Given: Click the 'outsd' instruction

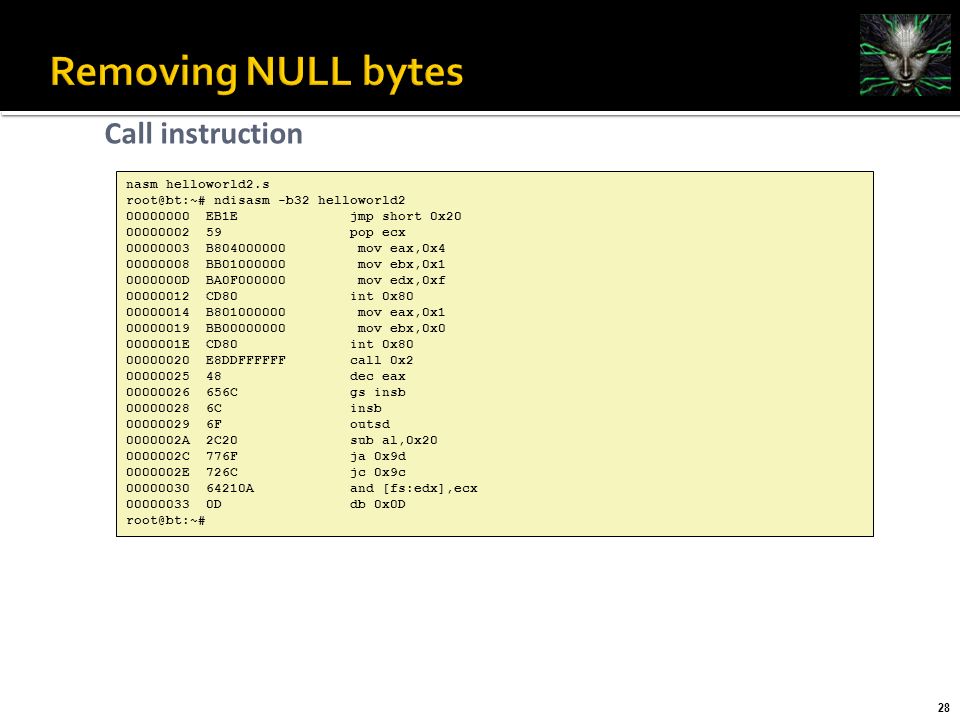Looking at the screenshot, I should (x=369, y=424).
